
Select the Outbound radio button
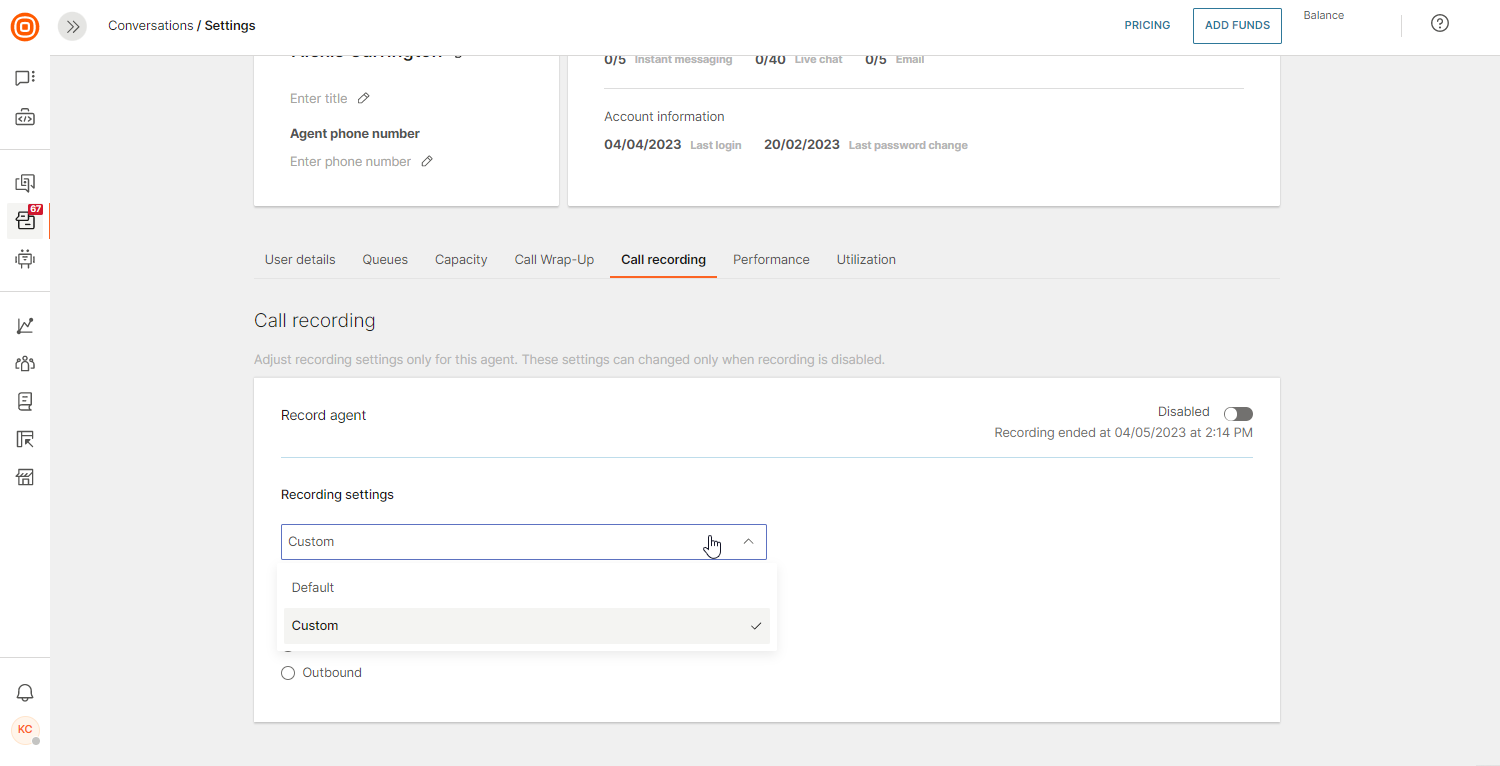[x=288, y=673]
